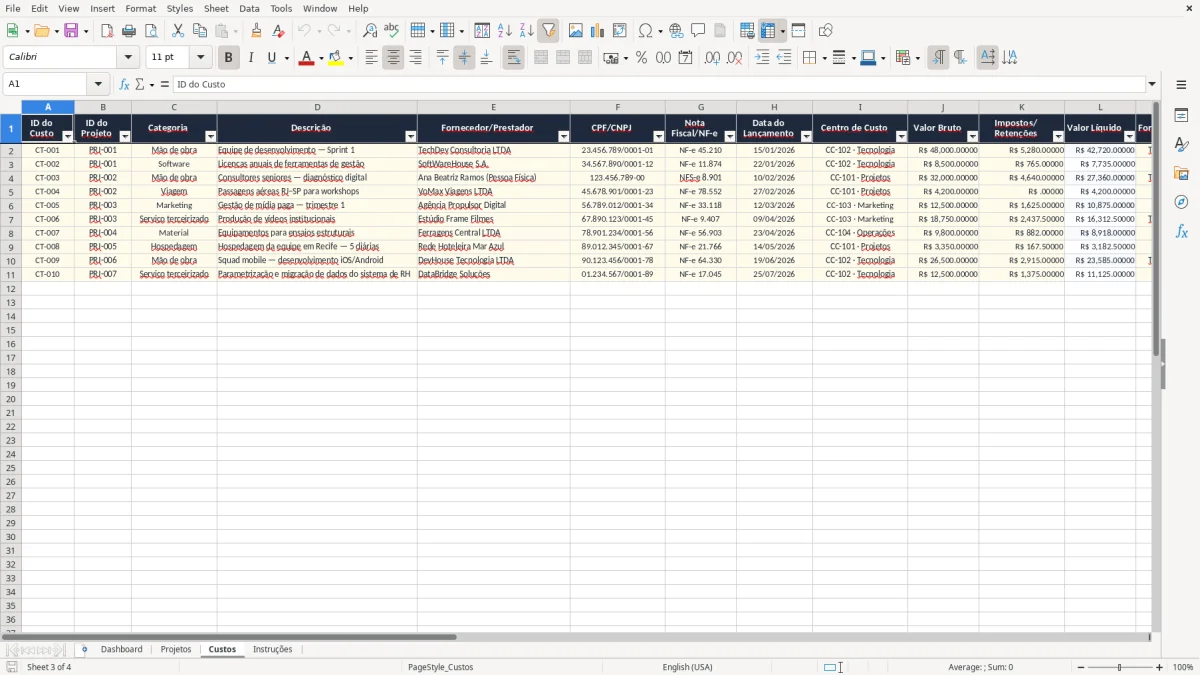
Task: Toggle Italic formatting
Action: click(251, 58)
